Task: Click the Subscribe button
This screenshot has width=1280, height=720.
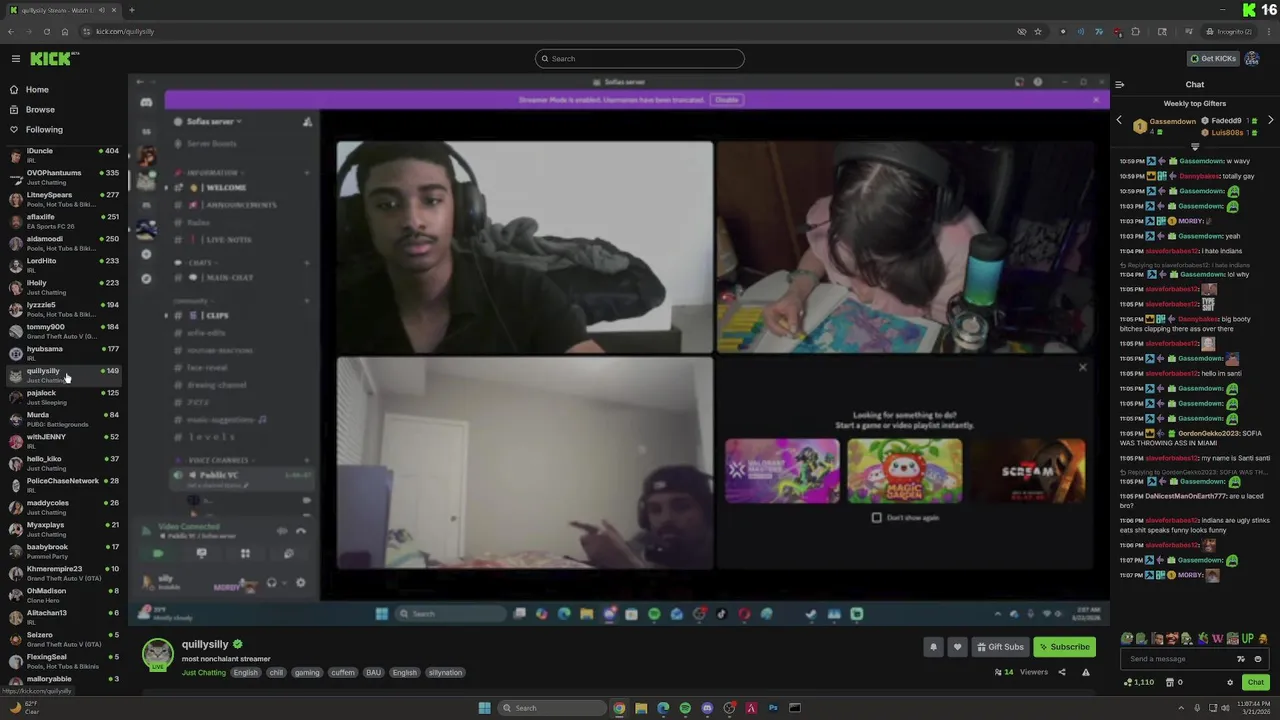Action: (1063, 647)
